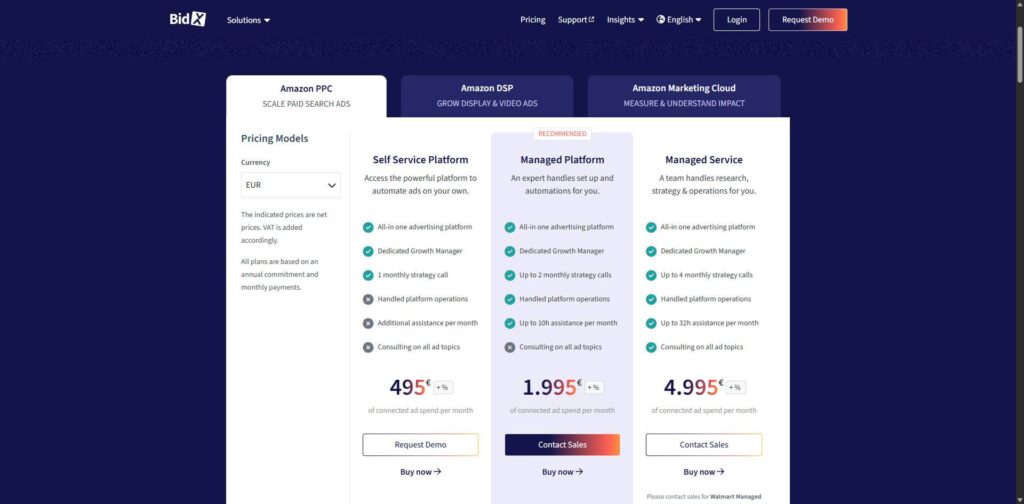Click Contact Sales under Managed Service

704,445
